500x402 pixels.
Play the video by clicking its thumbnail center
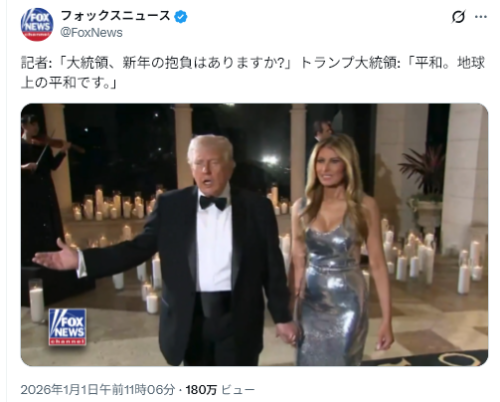point(254,235)
